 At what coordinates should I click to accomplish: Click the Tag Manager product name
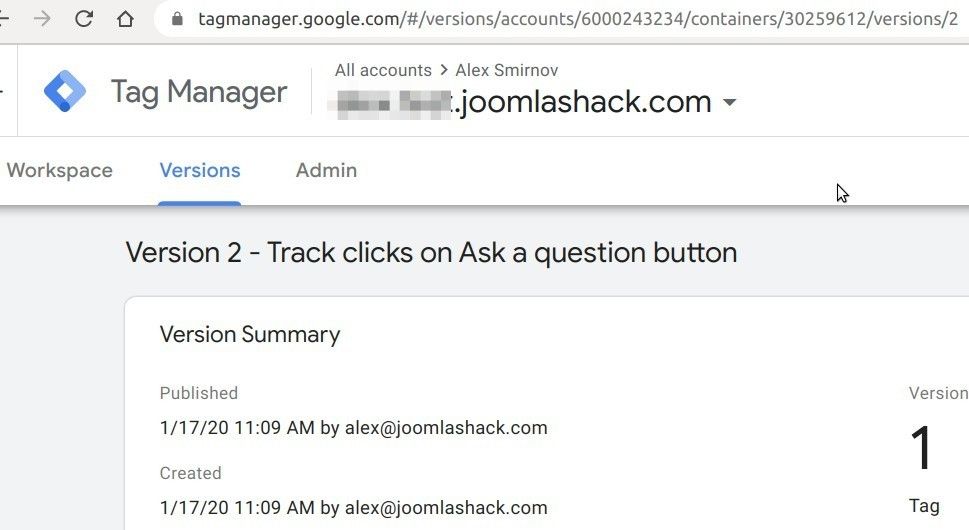coord(199,92)
